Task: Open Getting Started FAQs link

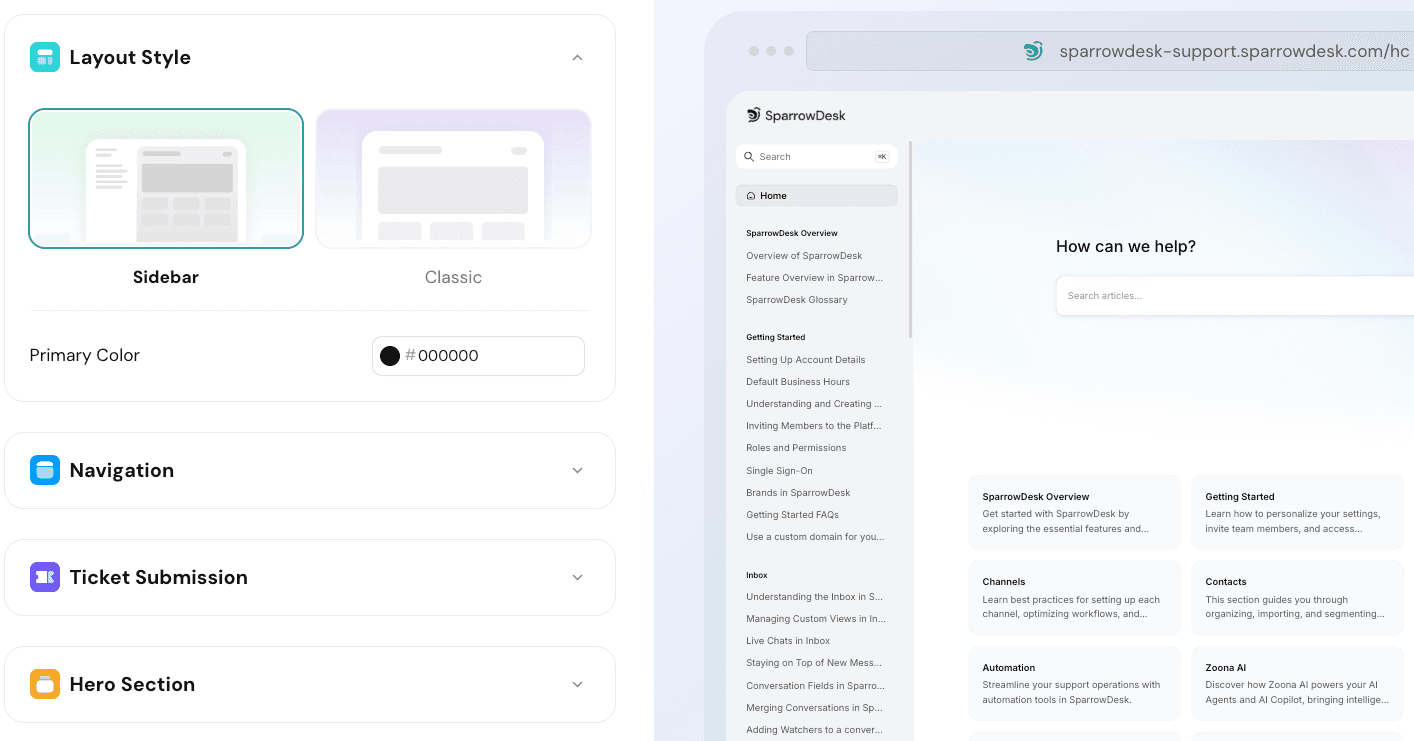Action: tap(792, 515)
